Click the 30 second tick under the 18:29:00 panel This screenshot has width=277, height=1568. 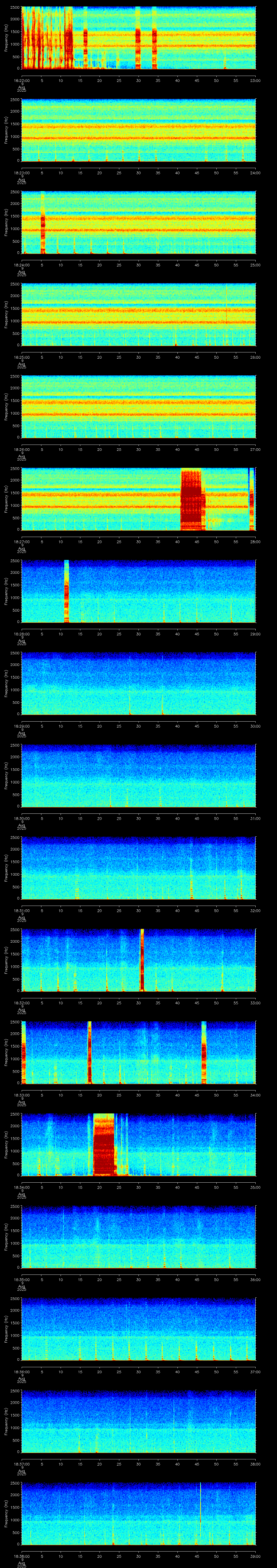pos(138,726)
